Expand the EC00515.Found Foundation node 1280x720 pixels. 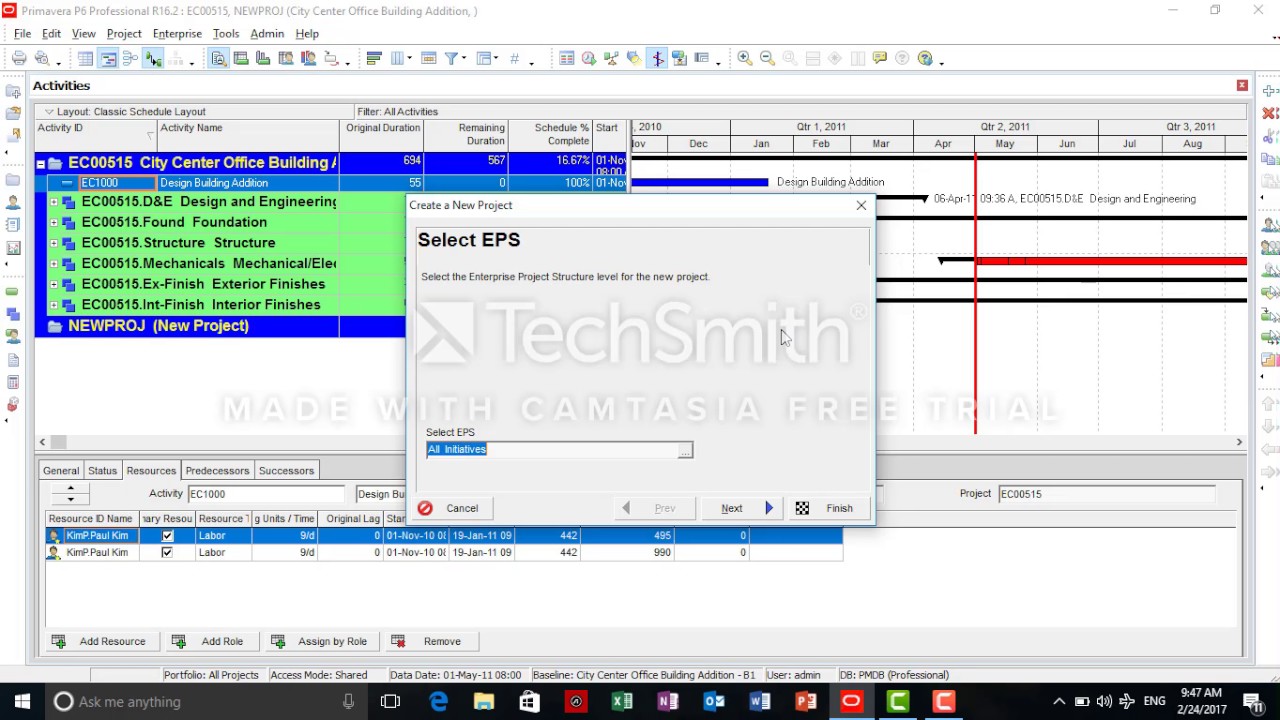pos(54,222)
